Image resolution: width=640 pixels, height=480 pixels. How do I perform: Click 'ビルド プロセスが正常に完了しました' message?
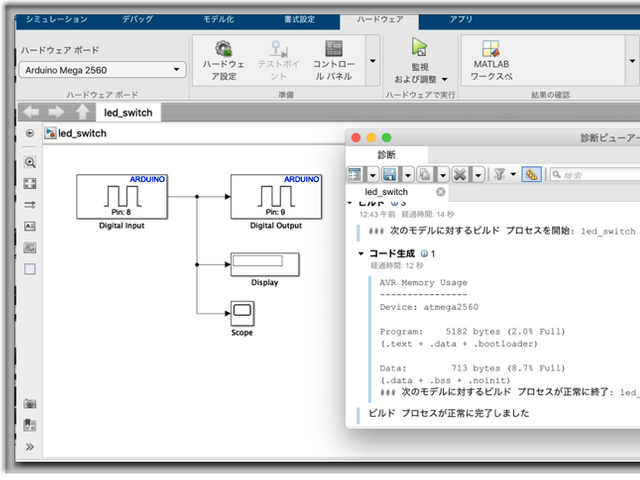tap(449, 413)
